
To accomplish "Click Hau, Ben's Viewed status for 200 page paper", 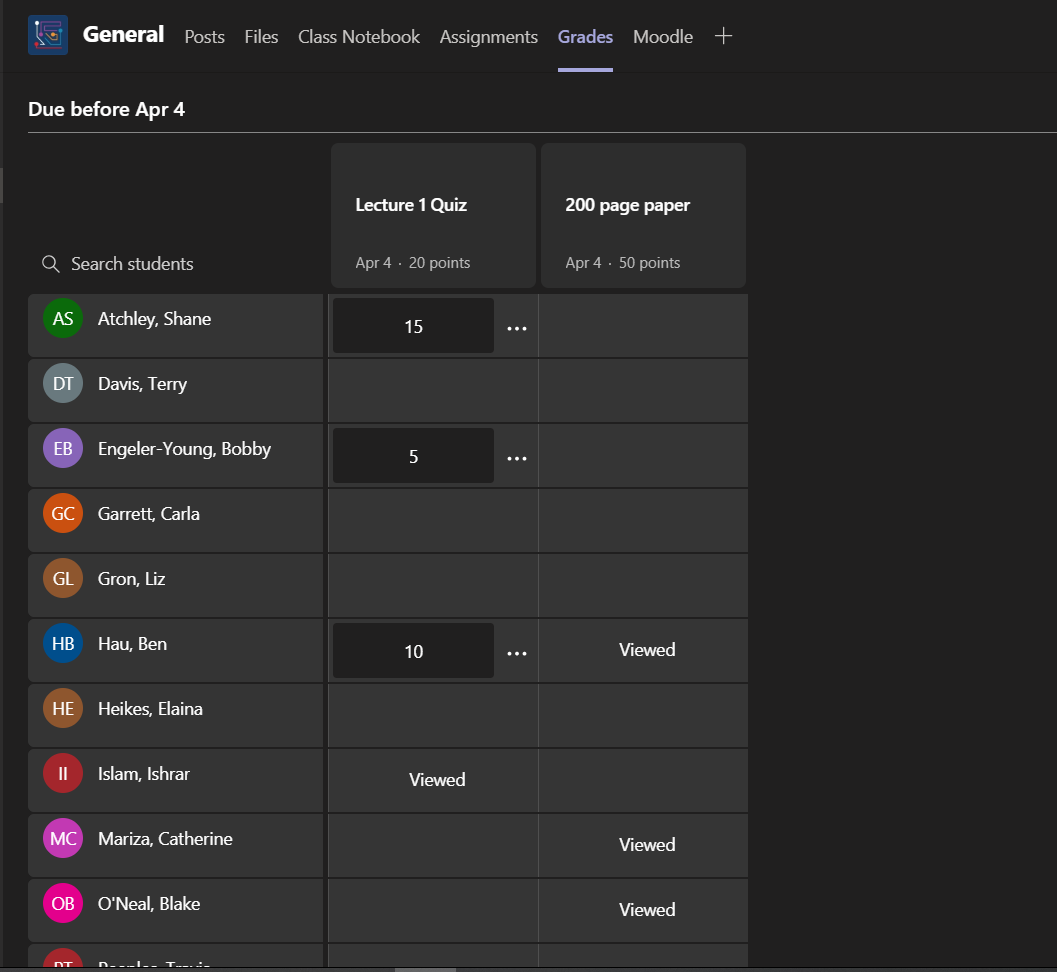I will pyautogui.click(x=647, y=650).
